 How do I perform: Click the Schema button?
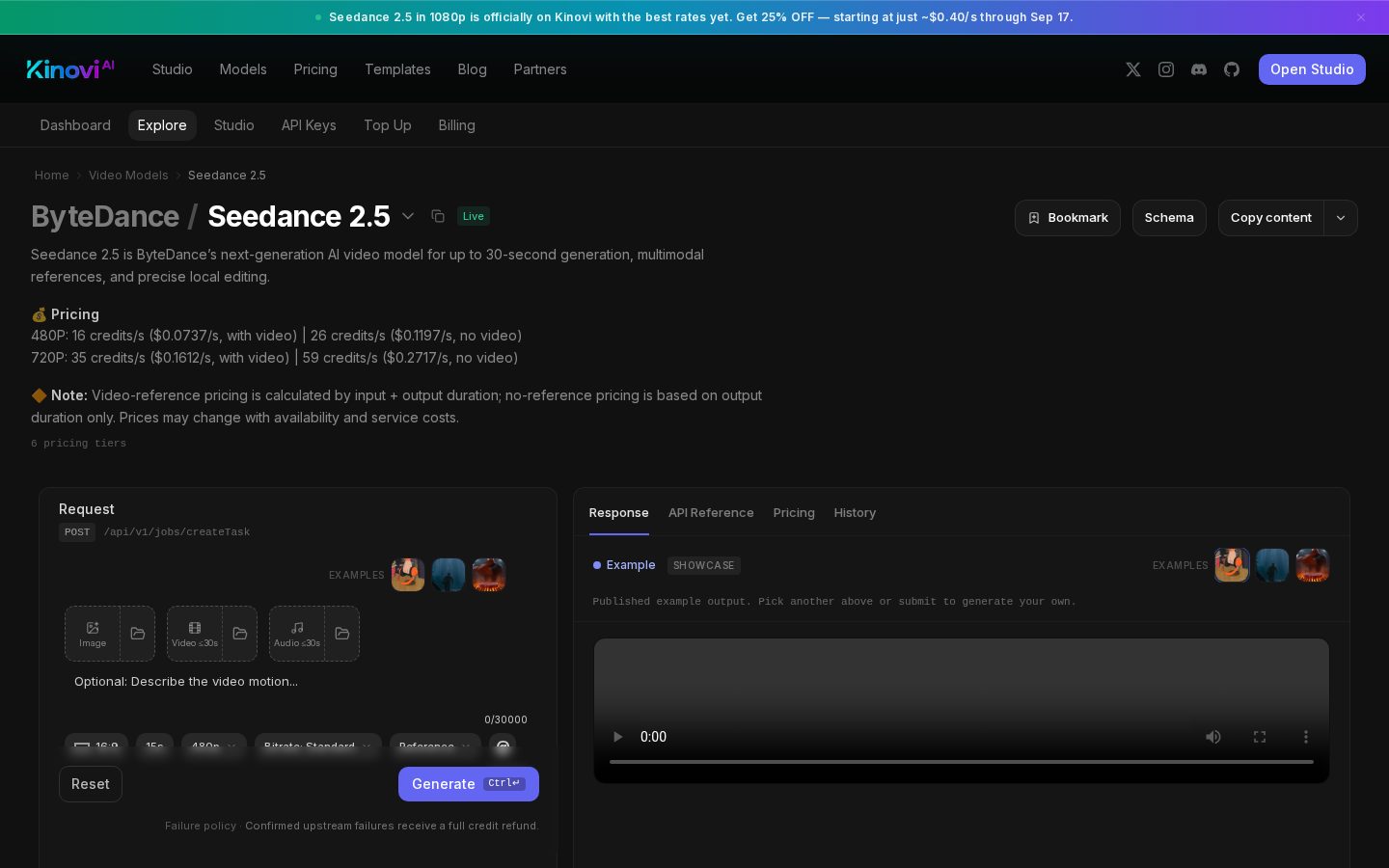pos(1169,218)
